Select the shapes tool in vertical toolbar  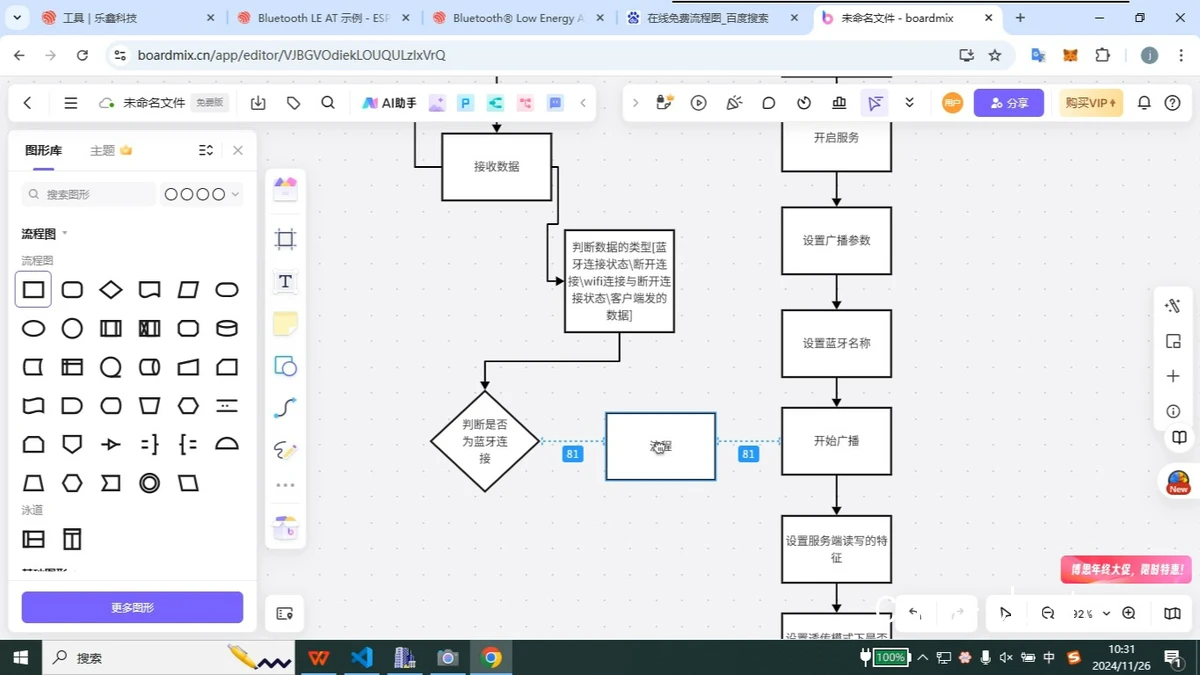coord(285,366)
